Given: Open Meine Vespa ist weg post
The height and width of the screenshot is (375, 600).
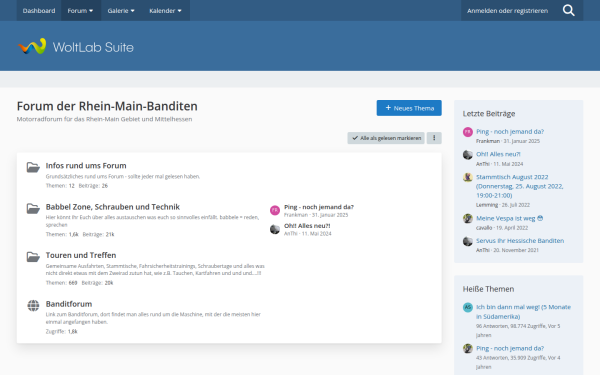Looking at the screenshot, I should [x=510, y=218].
